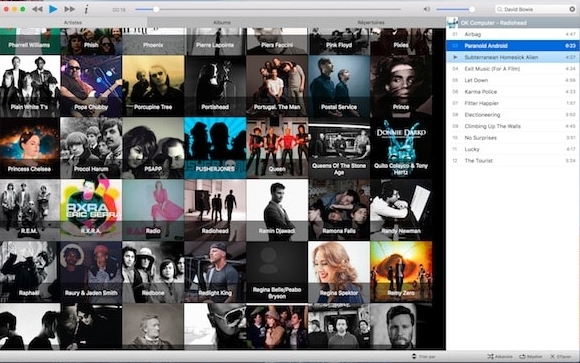Click the play button in the toolbar
The width and height of the screenshot is (580, 363).
[53, 9]
